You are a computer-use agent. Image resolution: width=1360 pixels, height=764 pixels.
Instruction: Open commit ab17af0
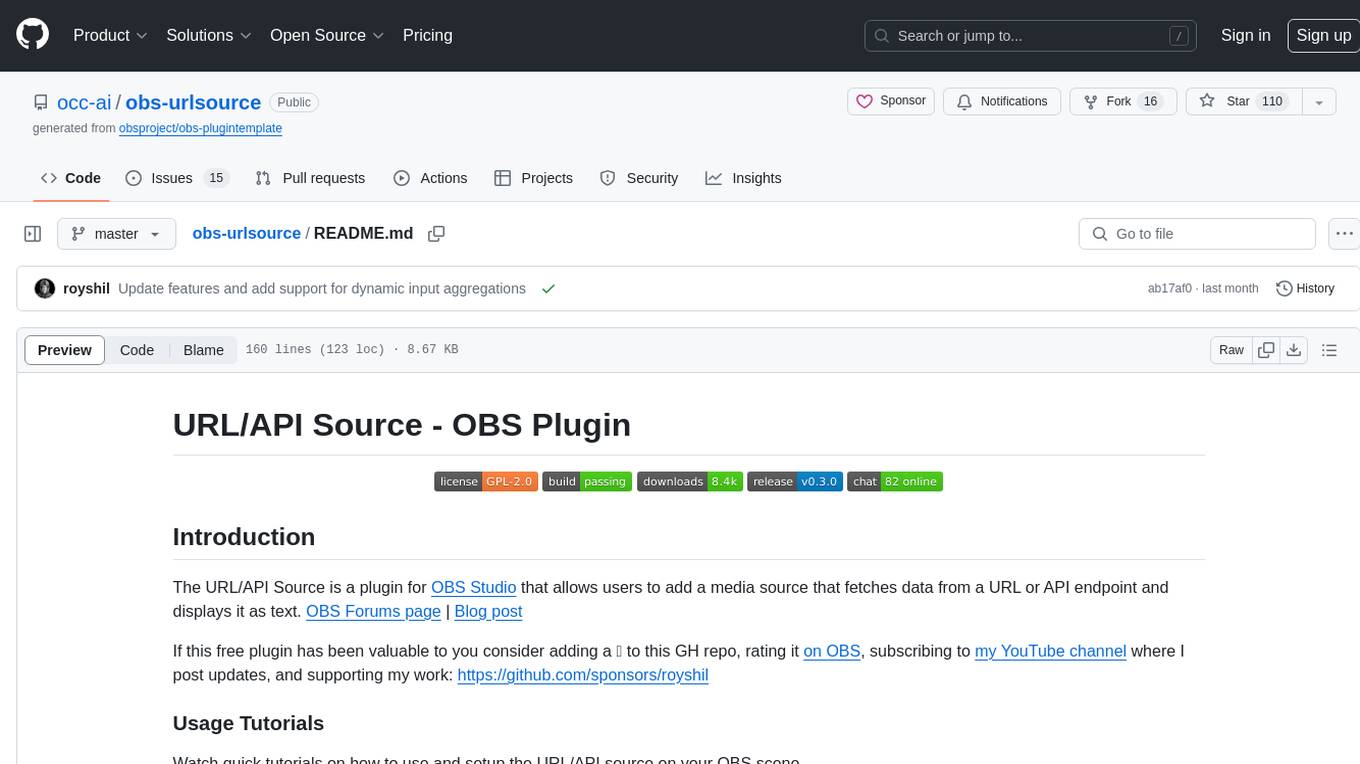coord(1170,288)
